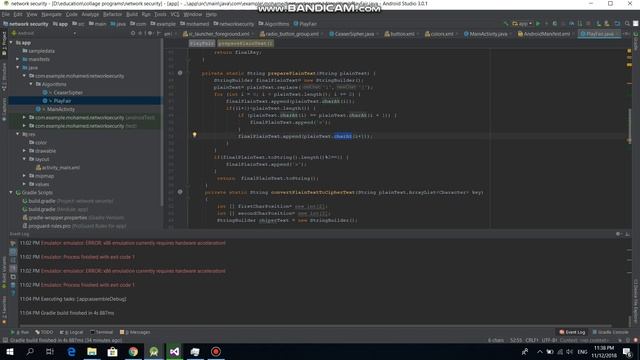Image resolution: width=640 pixels, height=360 pixels.
Task: Open the Messages tool window
Action: coord(135,332)
